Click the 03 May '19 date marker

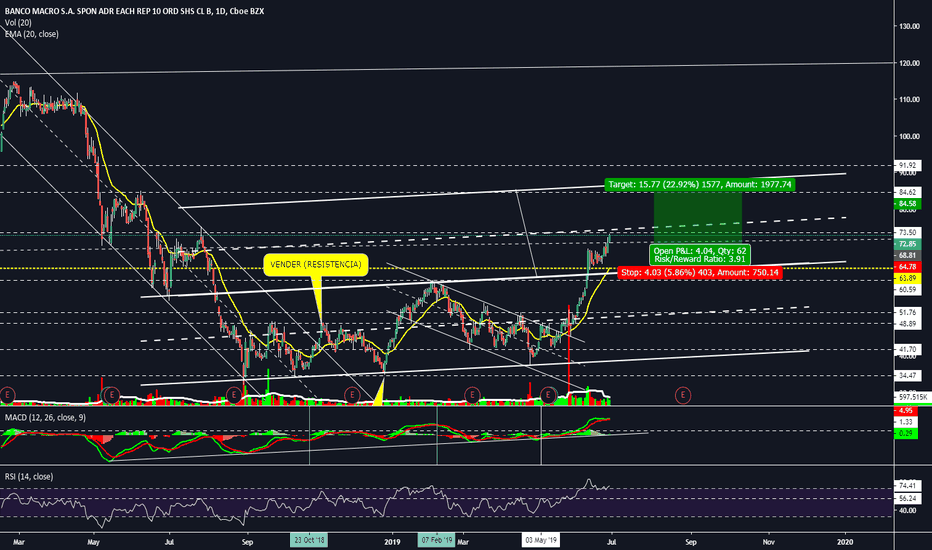click(x=541, y=540)
